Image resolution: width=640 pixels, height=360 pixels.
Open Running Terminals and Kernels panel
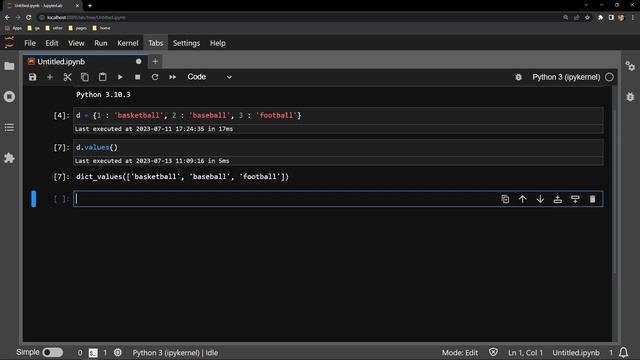click(9, 97)
